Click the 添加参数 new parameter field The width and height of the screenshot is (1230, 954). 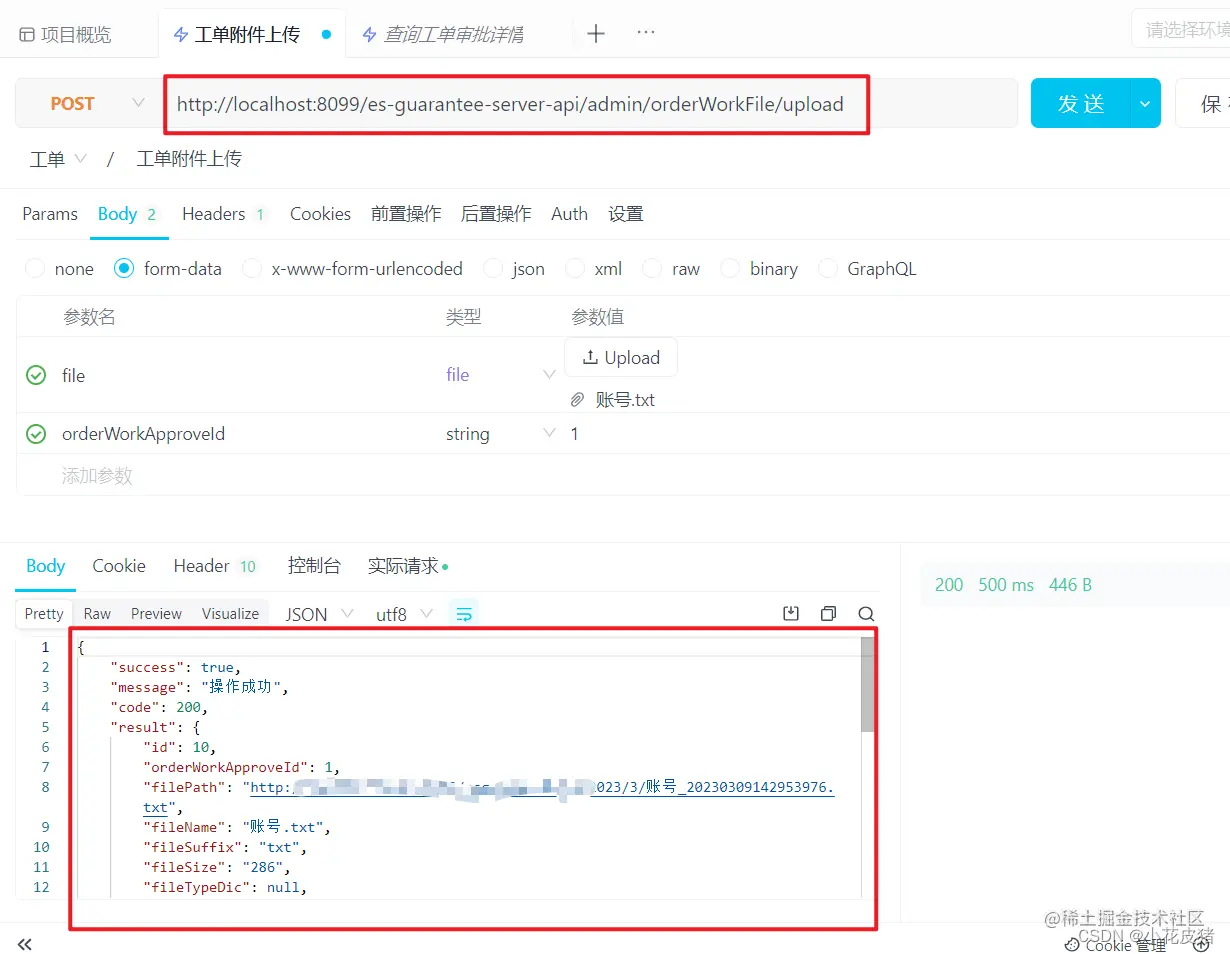tap(97, 476)
